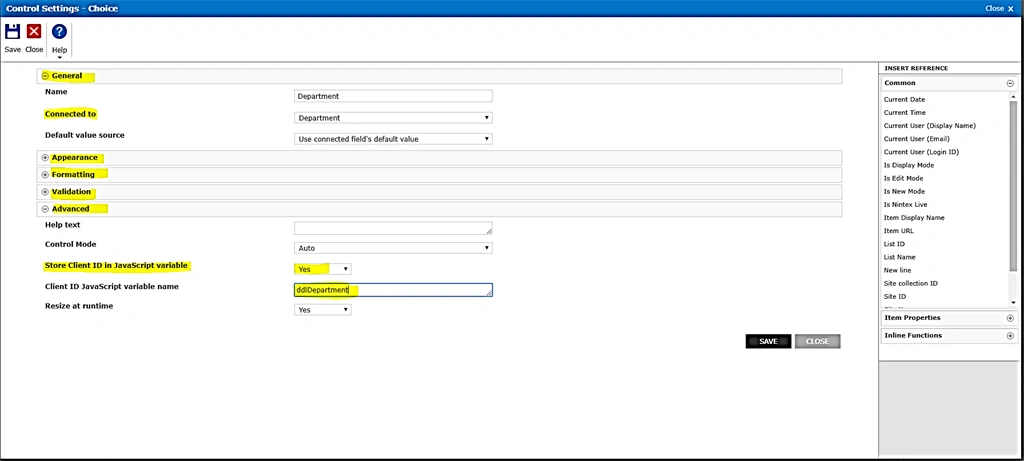Viewport: 1024px width, 461px height.
Task: Select Site ID reference
Action: click(x=895, y=296)
